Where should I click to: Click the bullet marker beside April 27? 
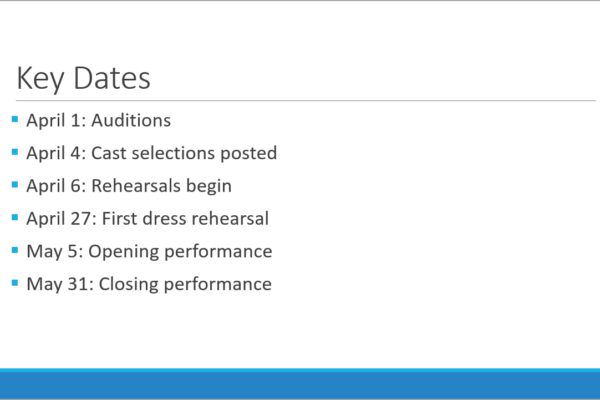(x=15, y=218)
